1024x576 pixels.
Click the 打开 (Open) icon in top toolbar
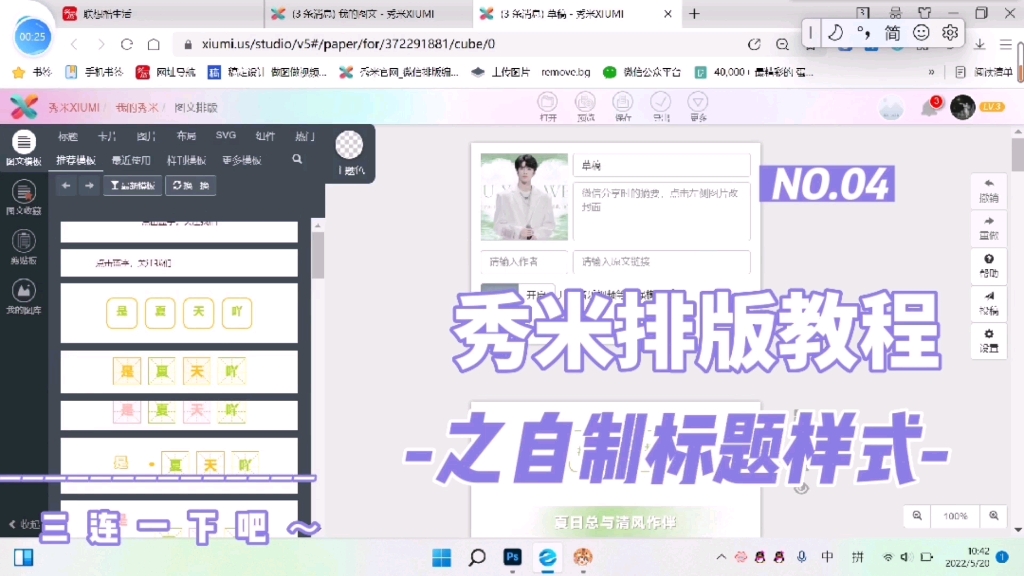(548, 105)
